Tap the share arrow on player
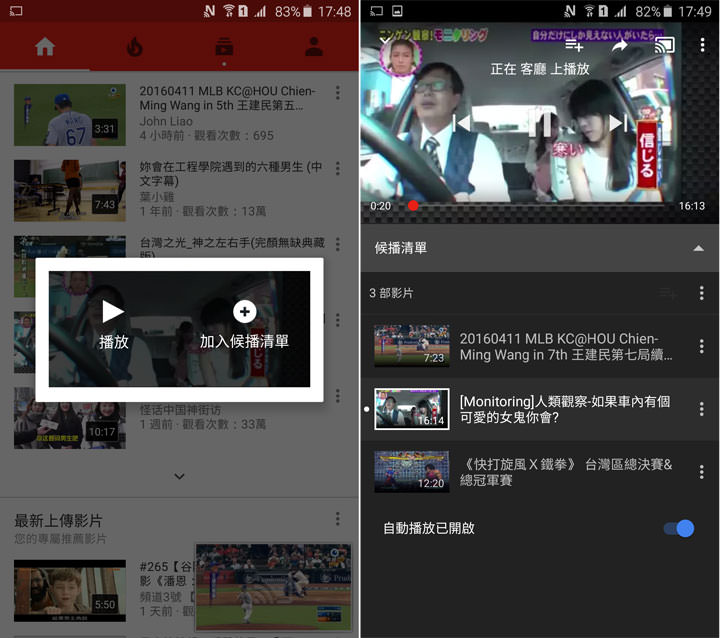The width and height of the screenshot is (720, 638). point(620,45)
